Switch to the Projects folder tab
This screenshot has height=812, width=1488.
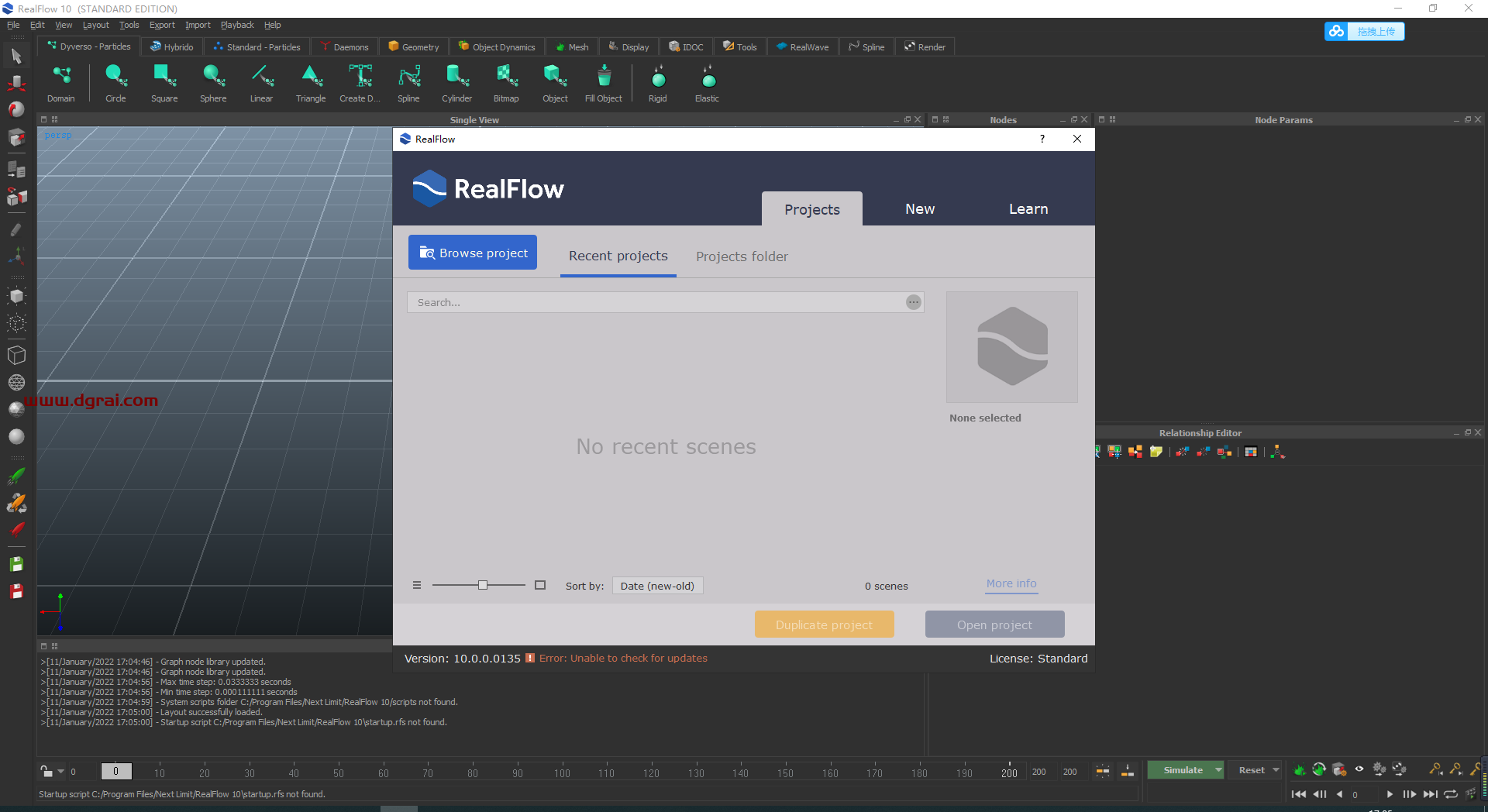742,256
